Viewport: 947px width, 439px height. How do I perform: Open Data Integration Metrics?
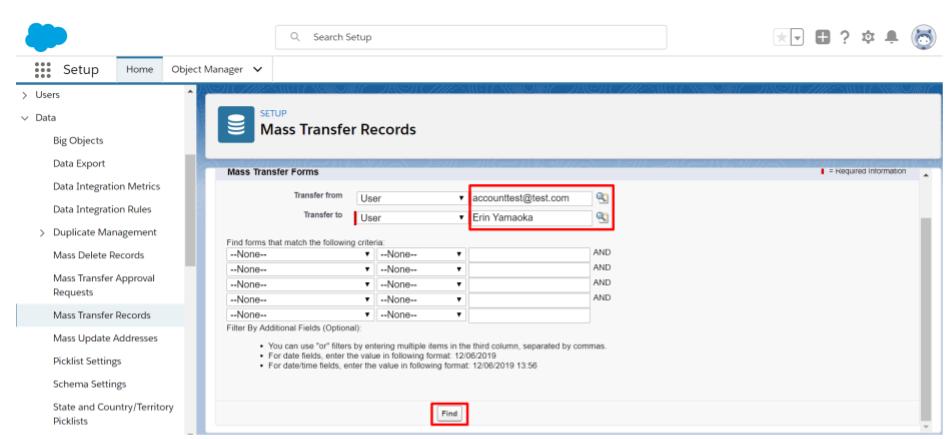(106, 187)
